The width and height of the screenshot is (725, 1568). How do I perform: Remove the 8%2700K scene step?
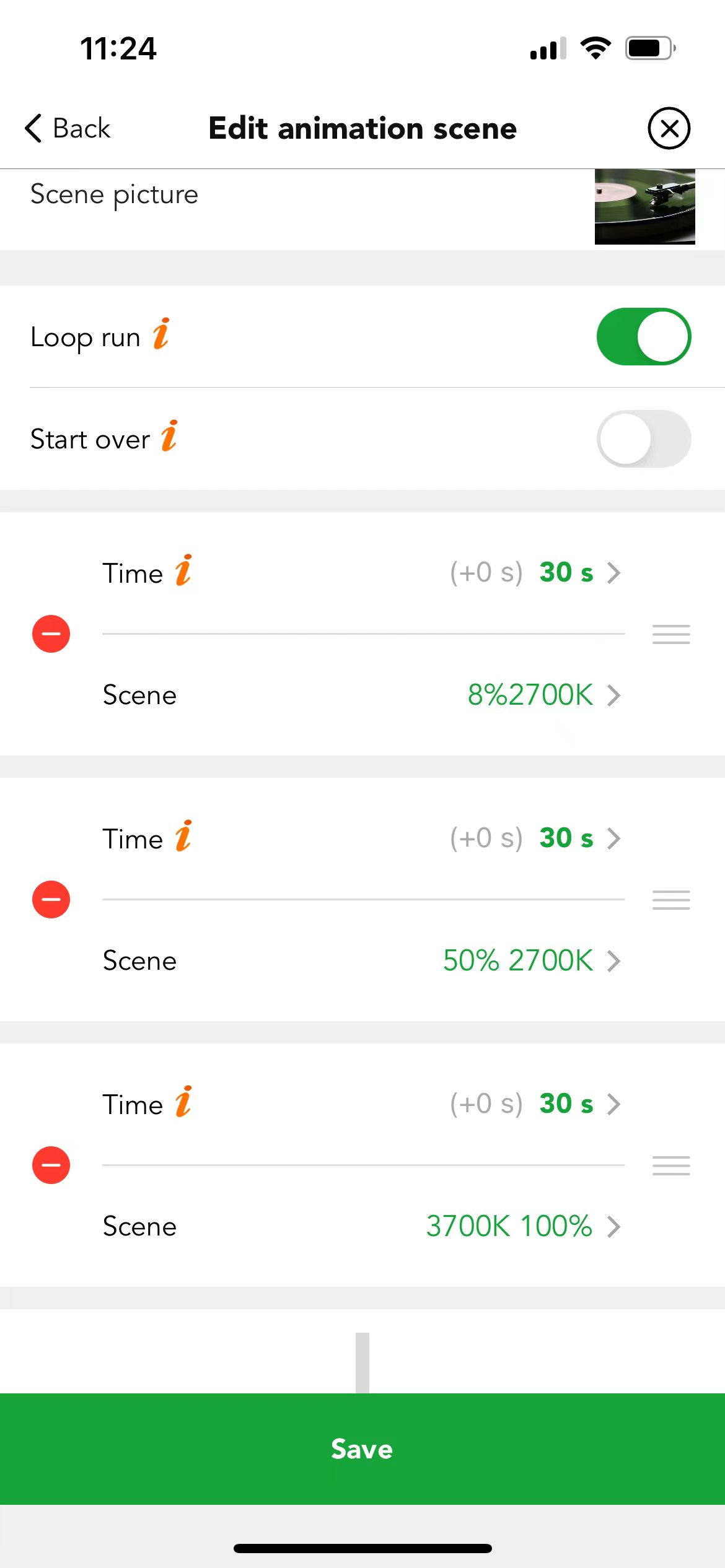tap(51, 634)
